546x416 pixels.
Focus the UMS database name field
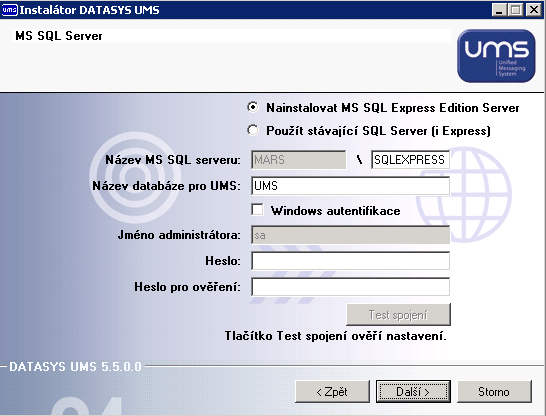pyautogui.click(x=350, y=186)
